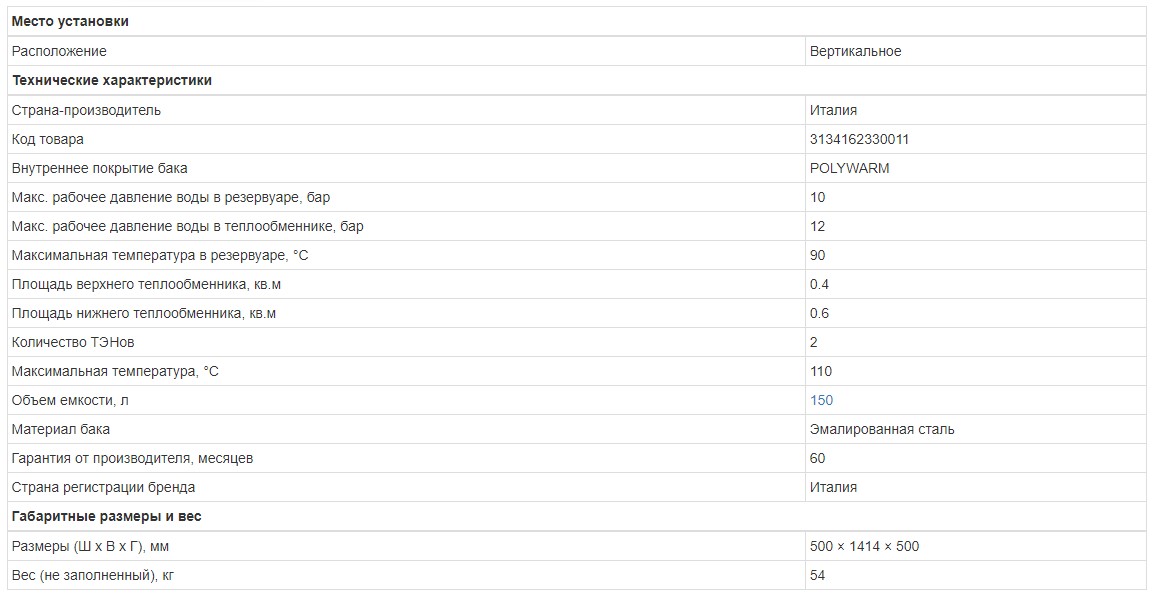Click the dimensions value 500 × 1414 × 500

click(x=864, y=546)
